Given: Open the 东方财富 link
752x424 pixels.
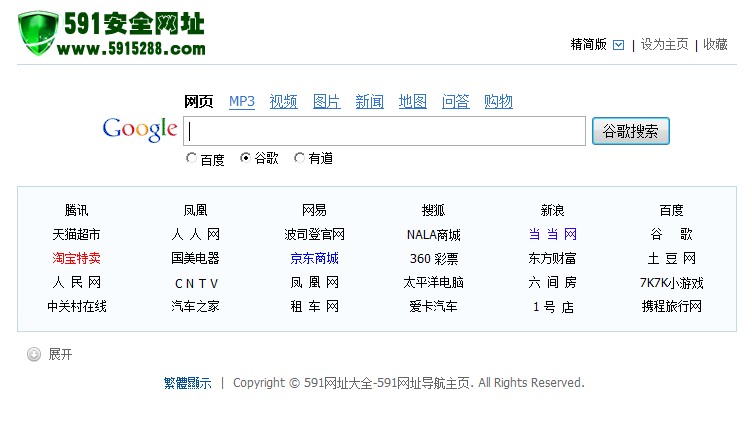Looking at the screenshot, I should (552, 259).
